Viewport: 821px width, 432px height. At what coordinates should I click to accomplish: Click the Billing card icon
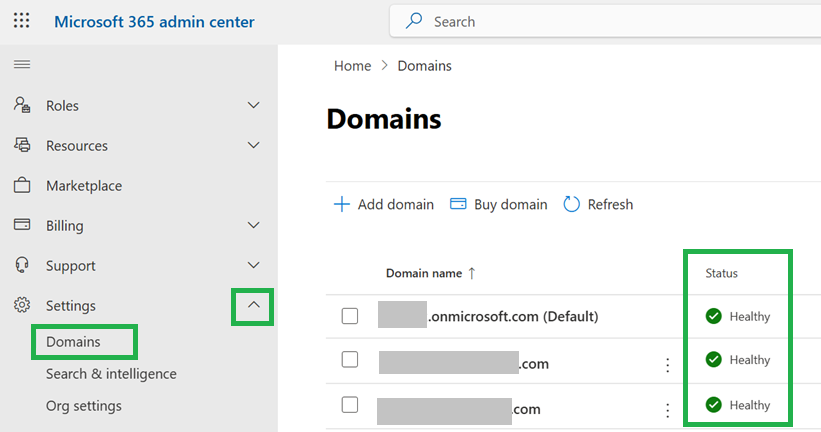(22, 225)
